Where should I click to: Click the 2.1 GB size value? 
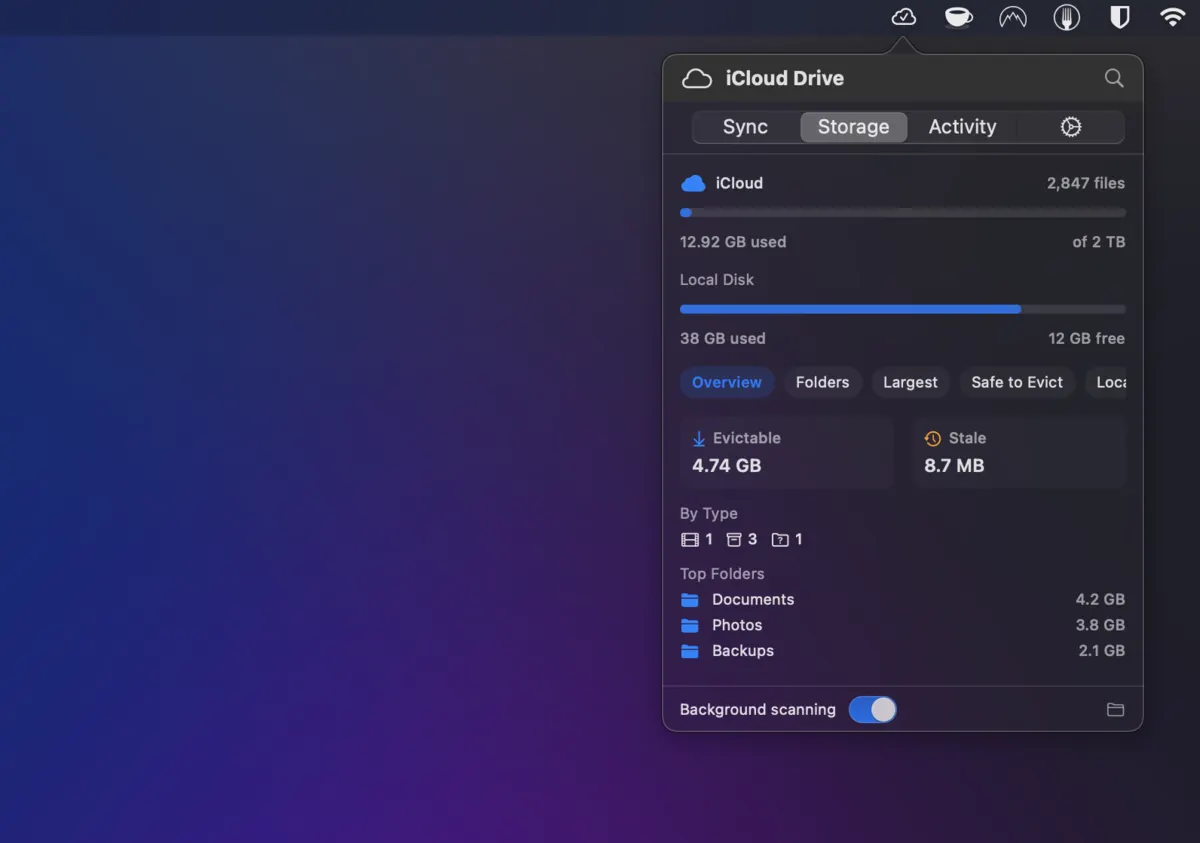(x=1102, y=651)
